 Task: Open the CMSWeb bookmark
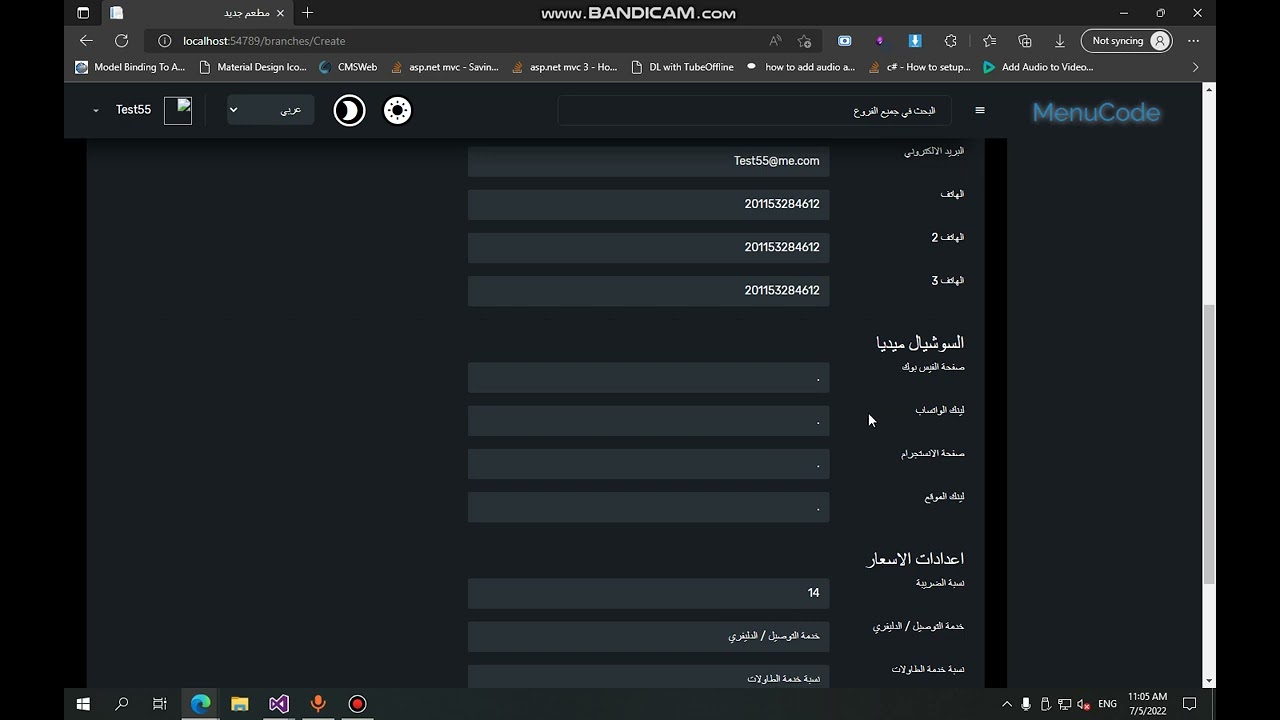pos(348,67)
